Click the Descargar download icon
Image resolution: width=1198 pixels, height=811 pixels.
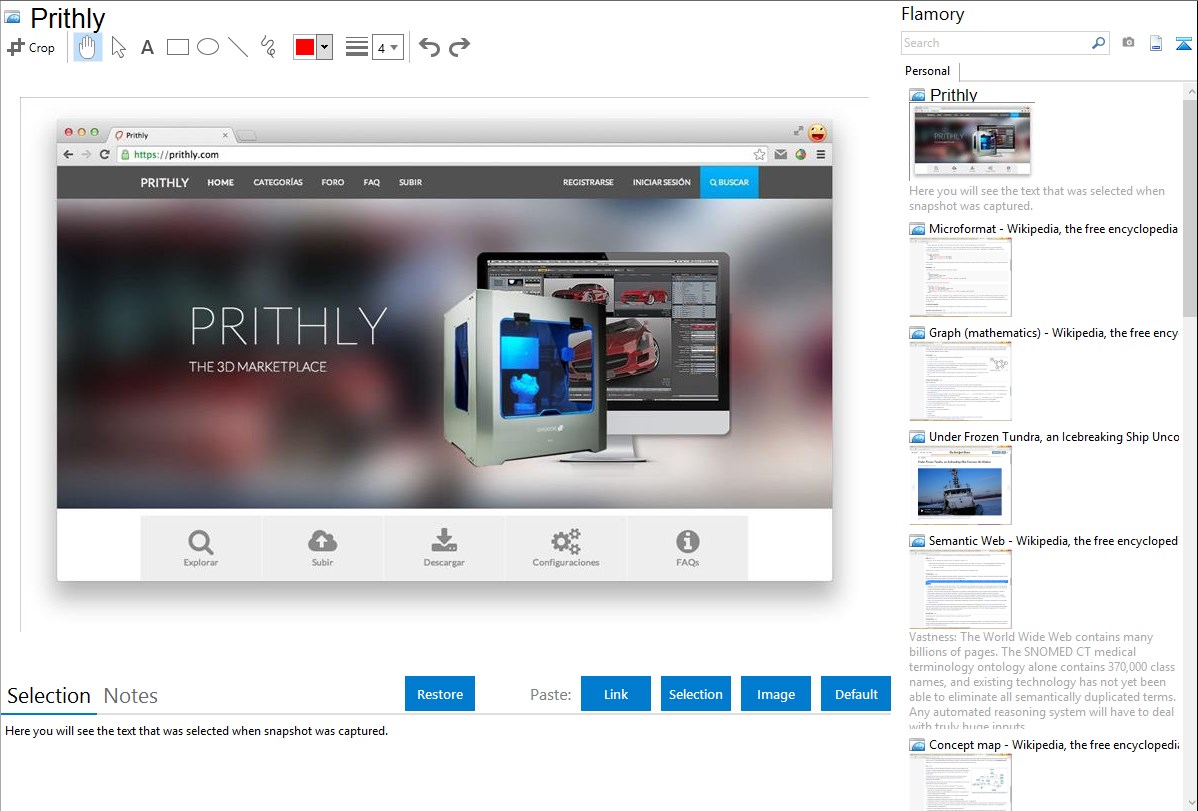tap(444, 540)
